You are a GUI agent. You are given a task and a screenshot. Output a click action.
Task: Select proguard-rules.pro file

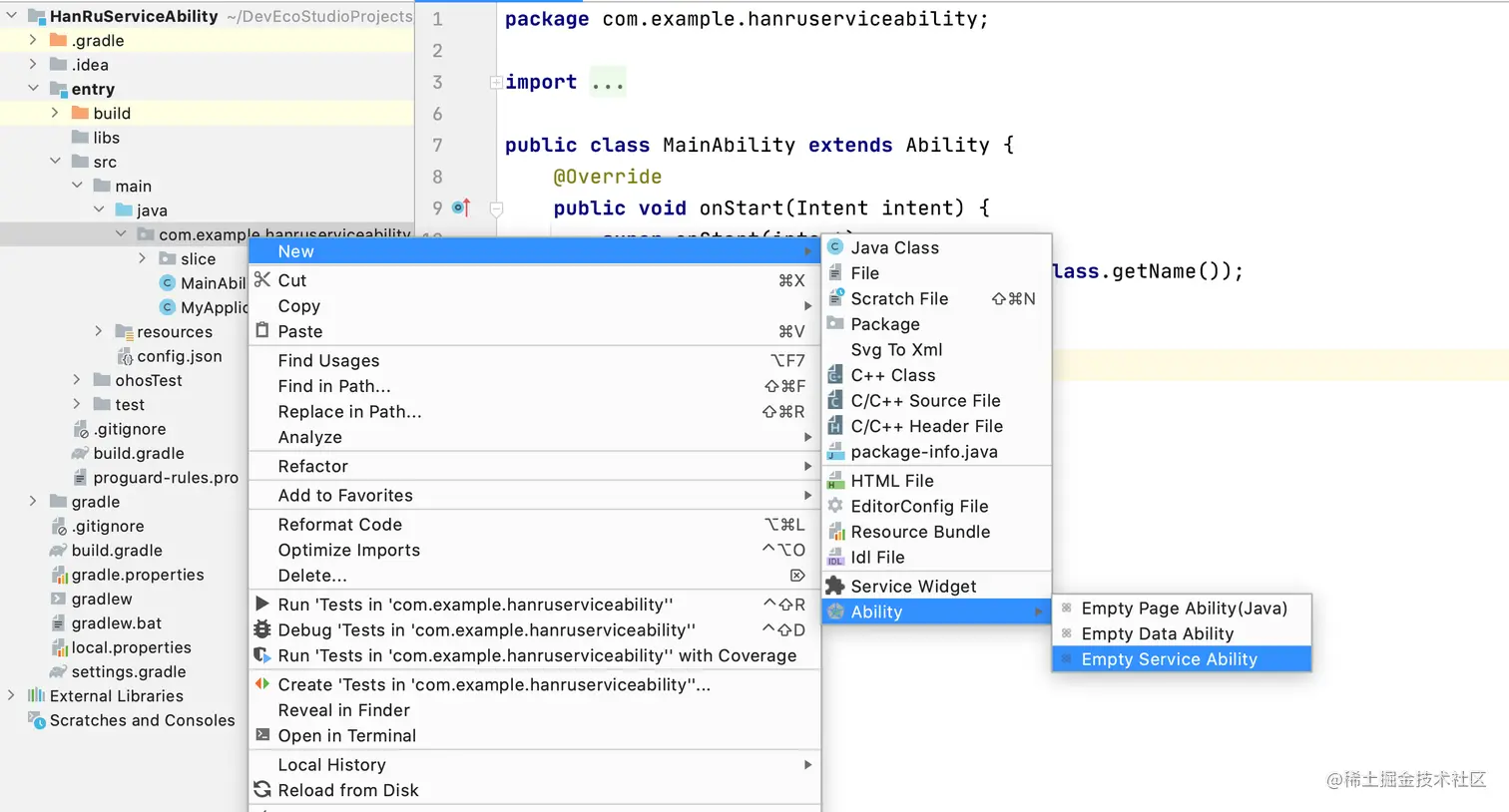(x=166, y=477)
